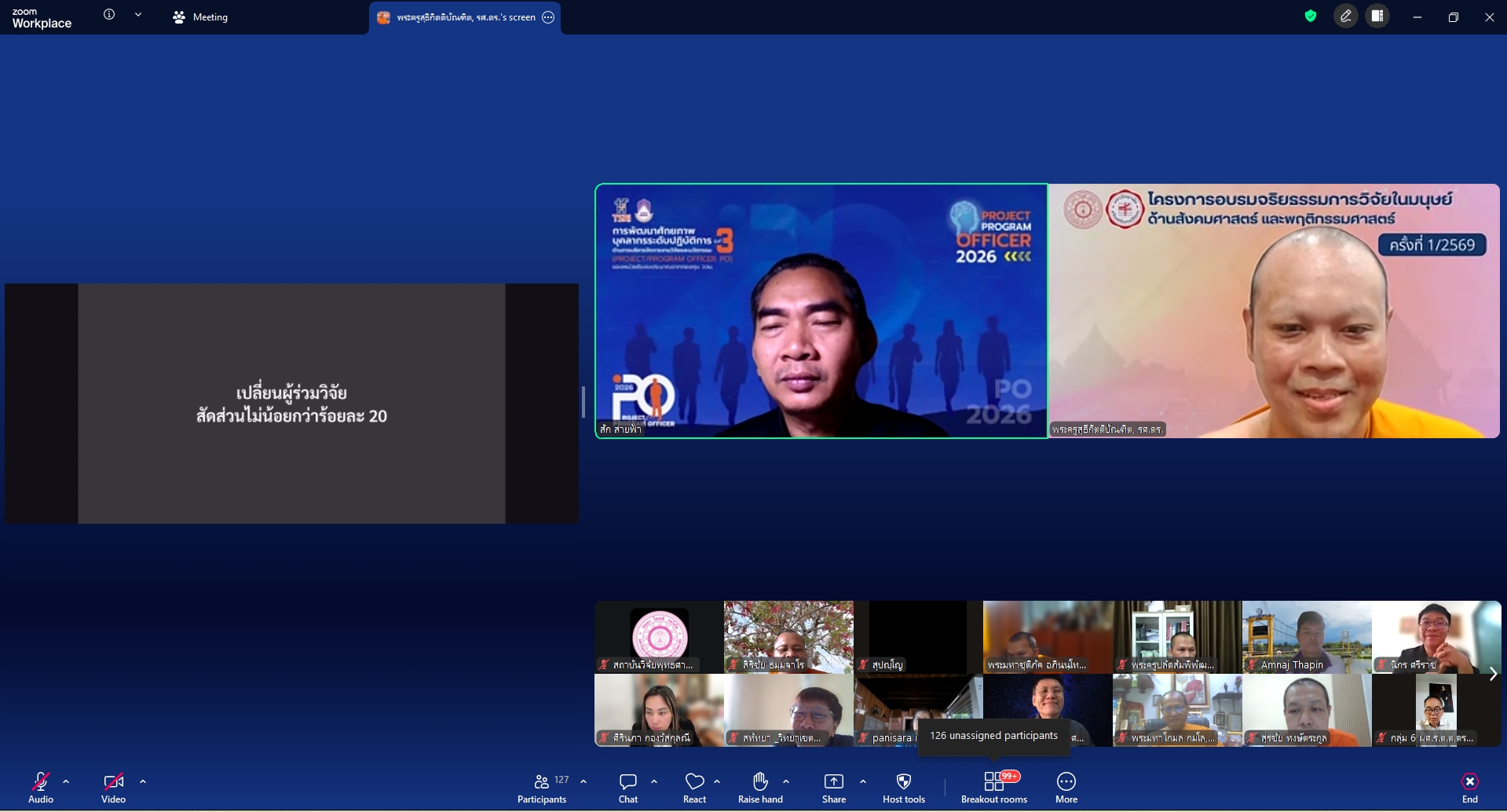
Task: Open the Participants list
Action: pyautogui.click(x=542, y=787)
